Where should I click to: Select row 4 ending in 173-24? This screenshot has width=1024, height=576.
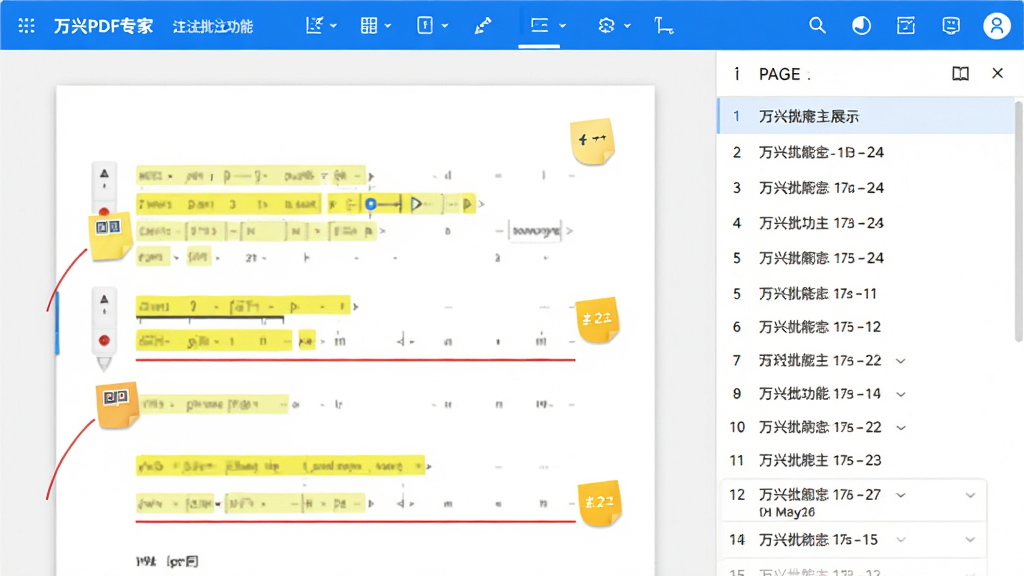(x=866, y=223)
